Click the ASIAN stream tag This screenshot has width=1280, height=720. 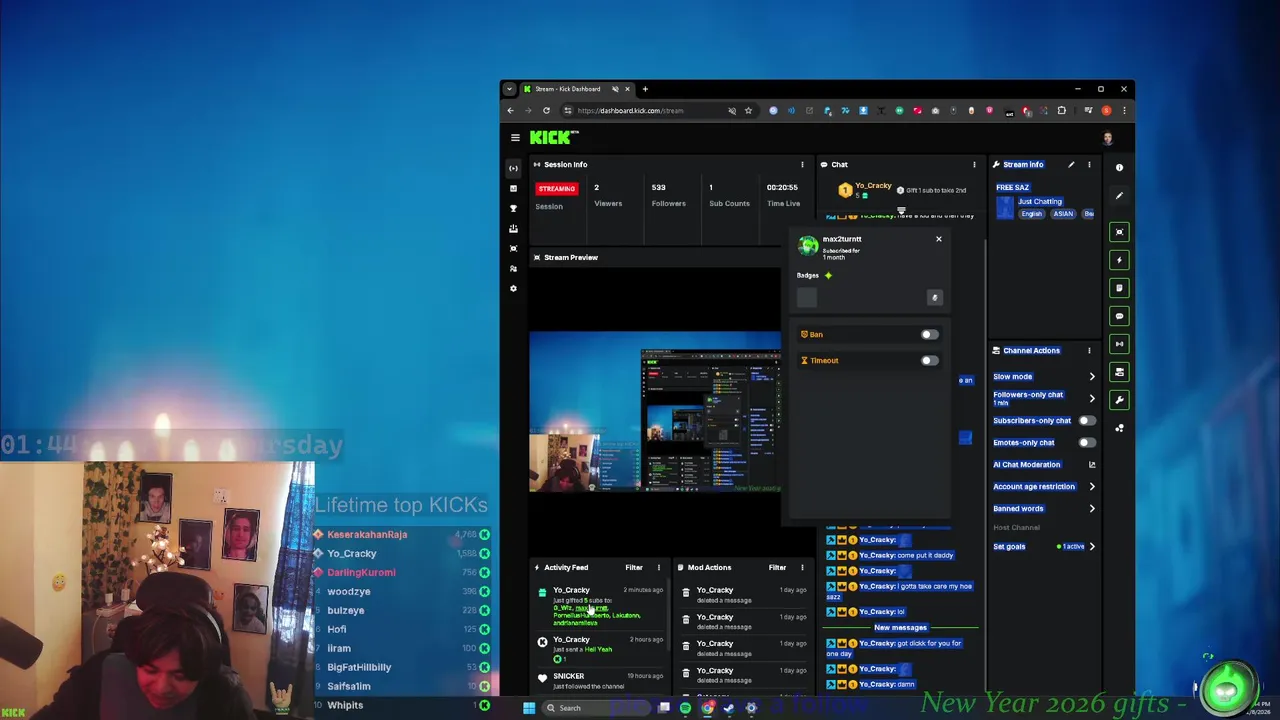1063,214
